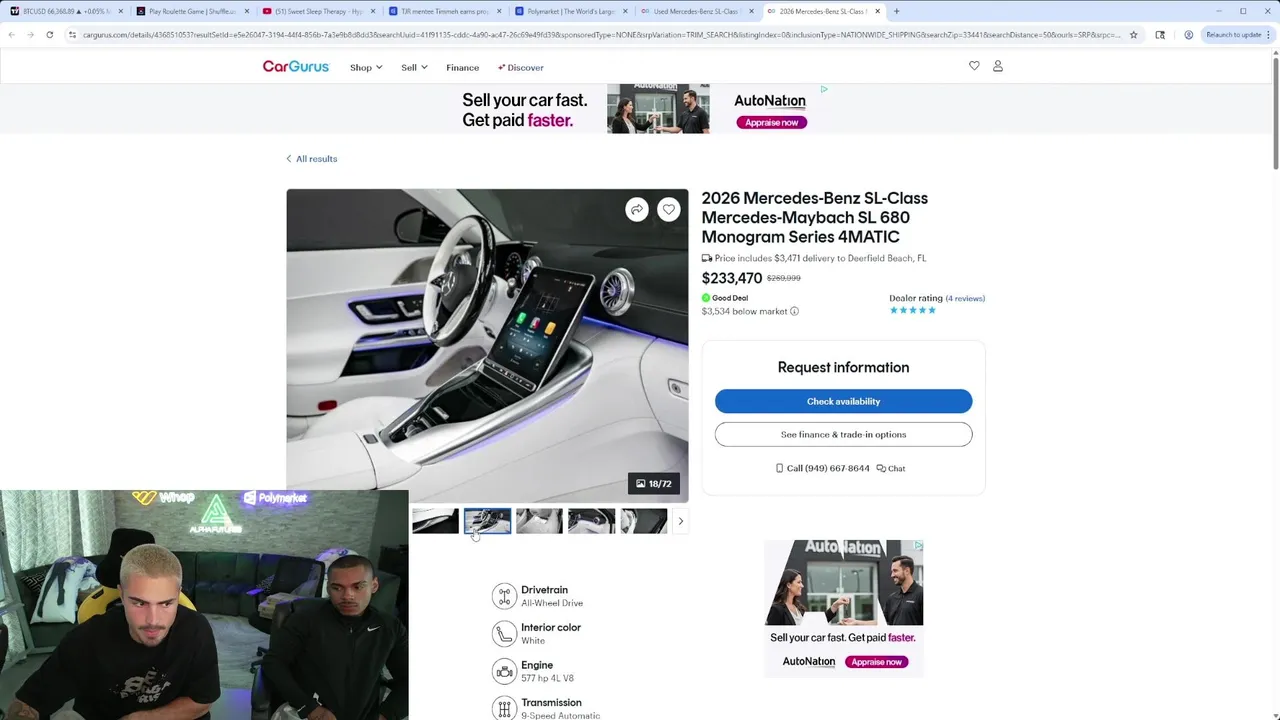Click the photo count 18/72 badge
This screenshot has height=720, width=1280.
(654, 484)
